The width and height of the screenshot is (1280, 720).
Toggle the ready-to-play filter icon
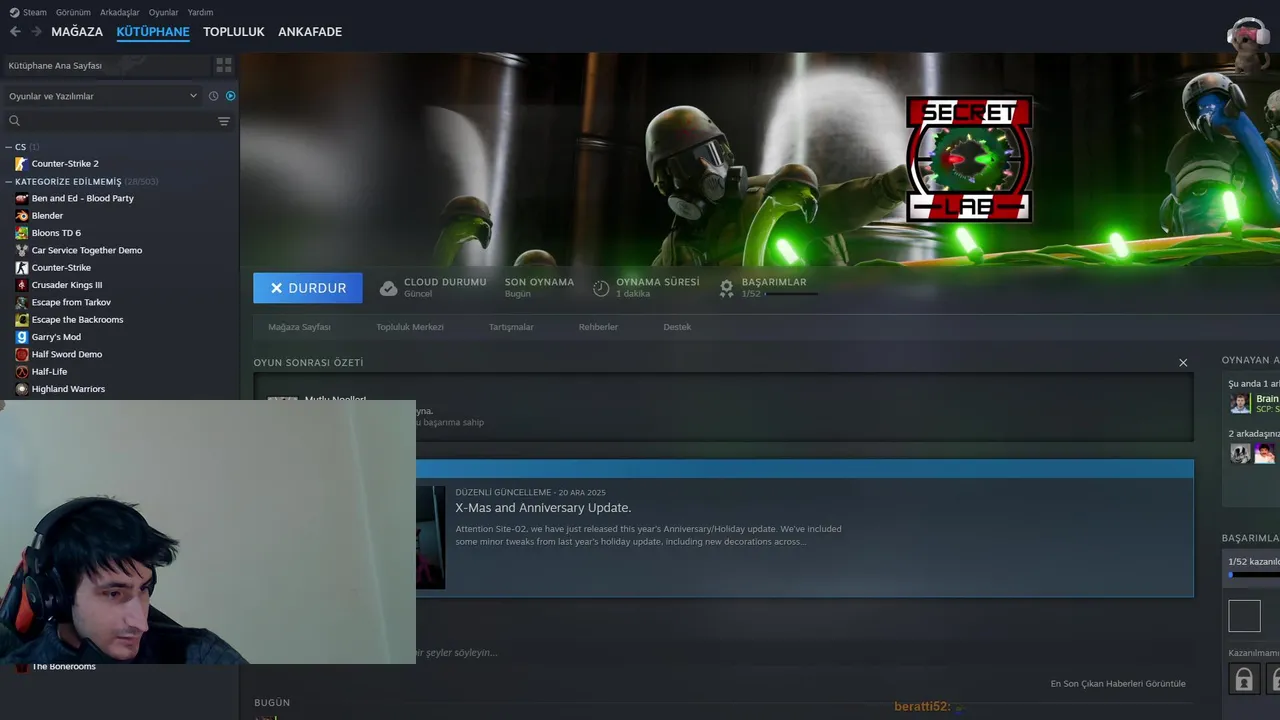[230, 96]
